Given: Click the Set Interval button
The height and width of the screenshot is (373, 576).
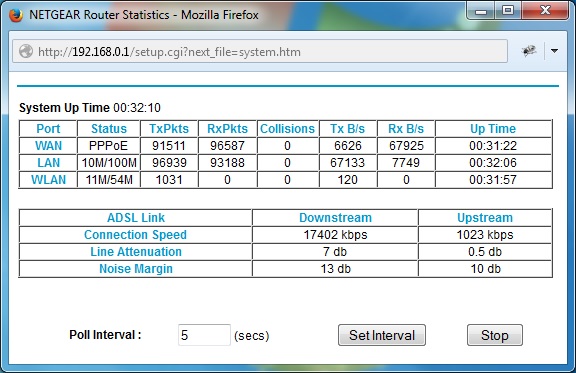Looking at the screenshot, I should 382,335.
